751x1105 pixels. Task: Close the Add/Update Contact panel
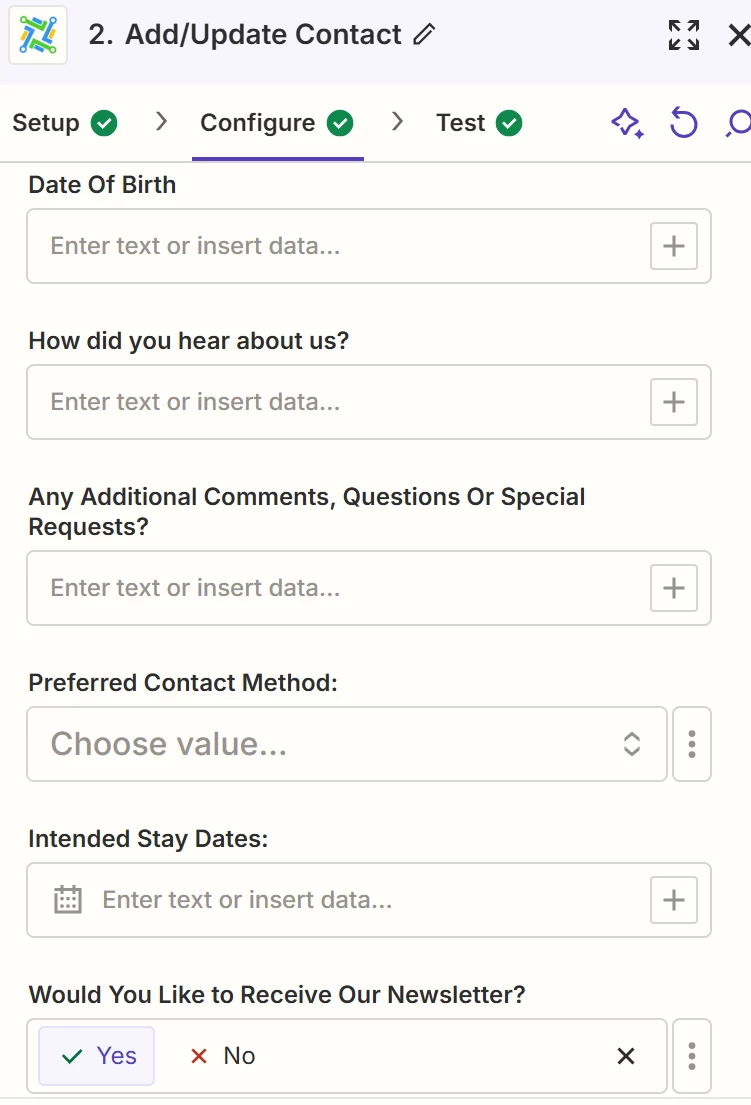click(738, 35)
